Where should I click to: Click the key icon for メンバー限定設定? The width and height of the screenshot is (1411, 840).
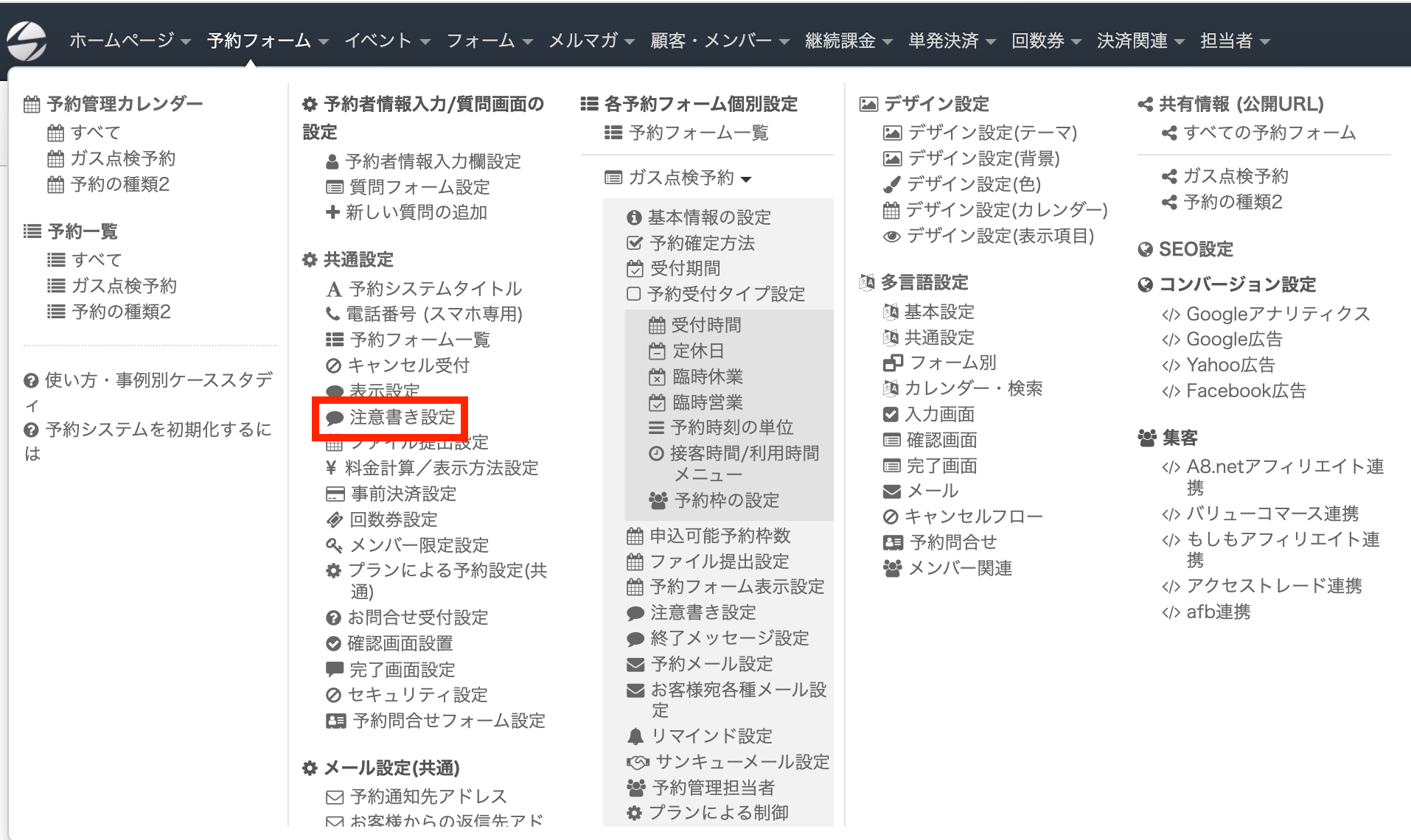click(334, 545)
